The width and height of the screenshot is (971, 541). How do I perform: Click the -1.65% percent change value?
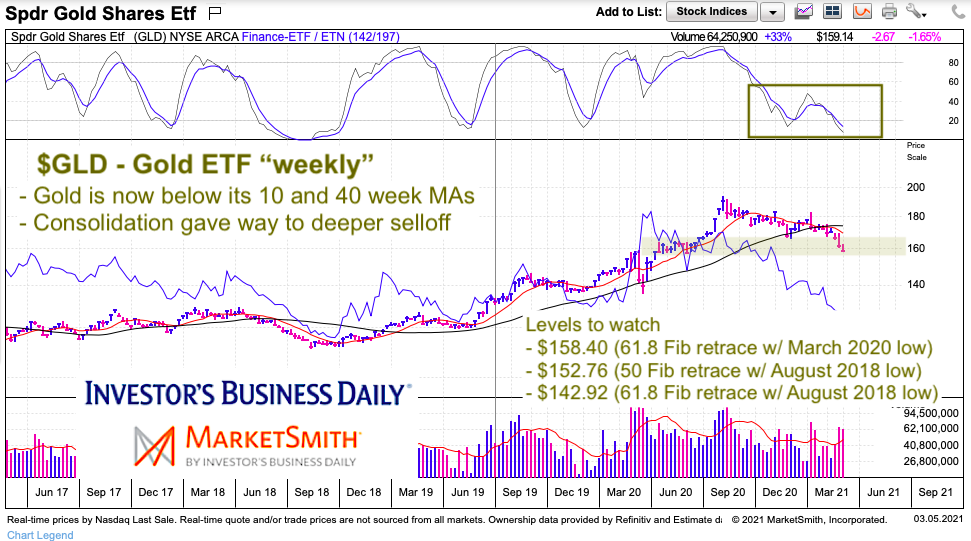click(925, 37)
